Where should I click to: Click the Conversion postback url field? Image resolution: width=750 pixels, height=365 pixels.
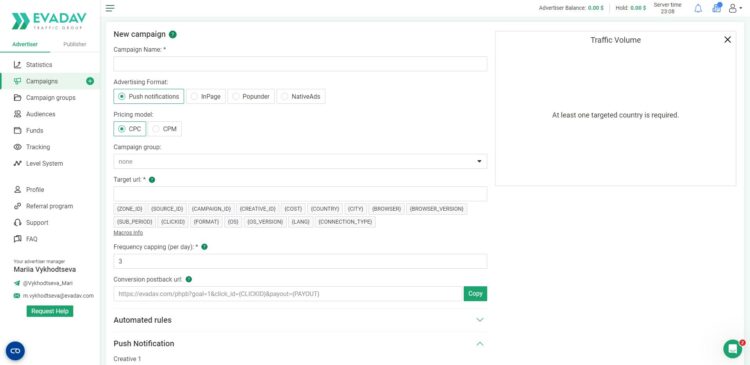tap(288, 294)
